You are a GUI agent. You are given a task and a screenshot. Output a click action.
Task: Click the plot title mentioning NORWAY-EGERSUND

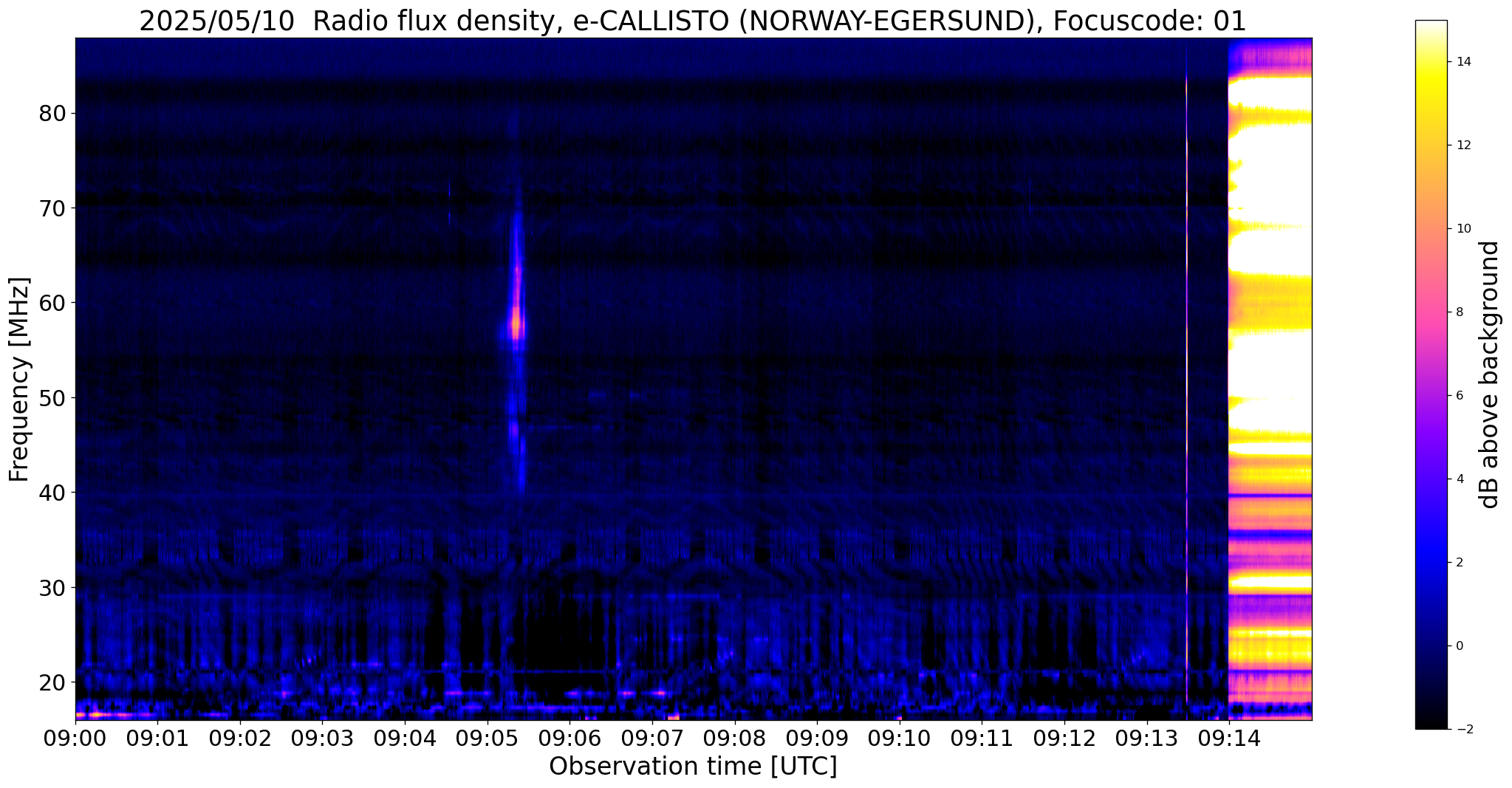coord(692,21)
